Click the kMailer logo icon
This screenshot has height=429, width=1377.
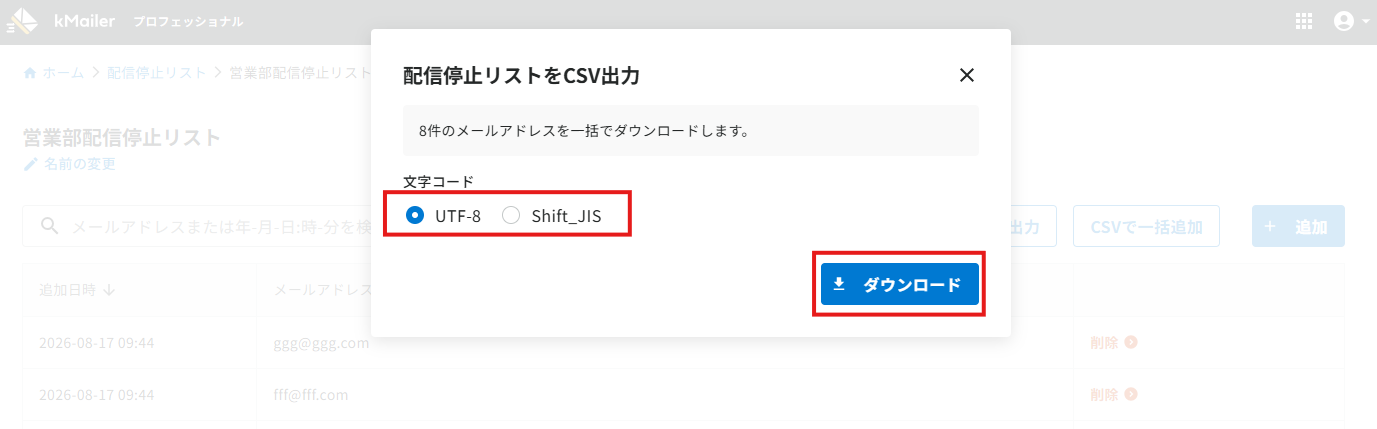pyautogui.click(x=22, y=21)
